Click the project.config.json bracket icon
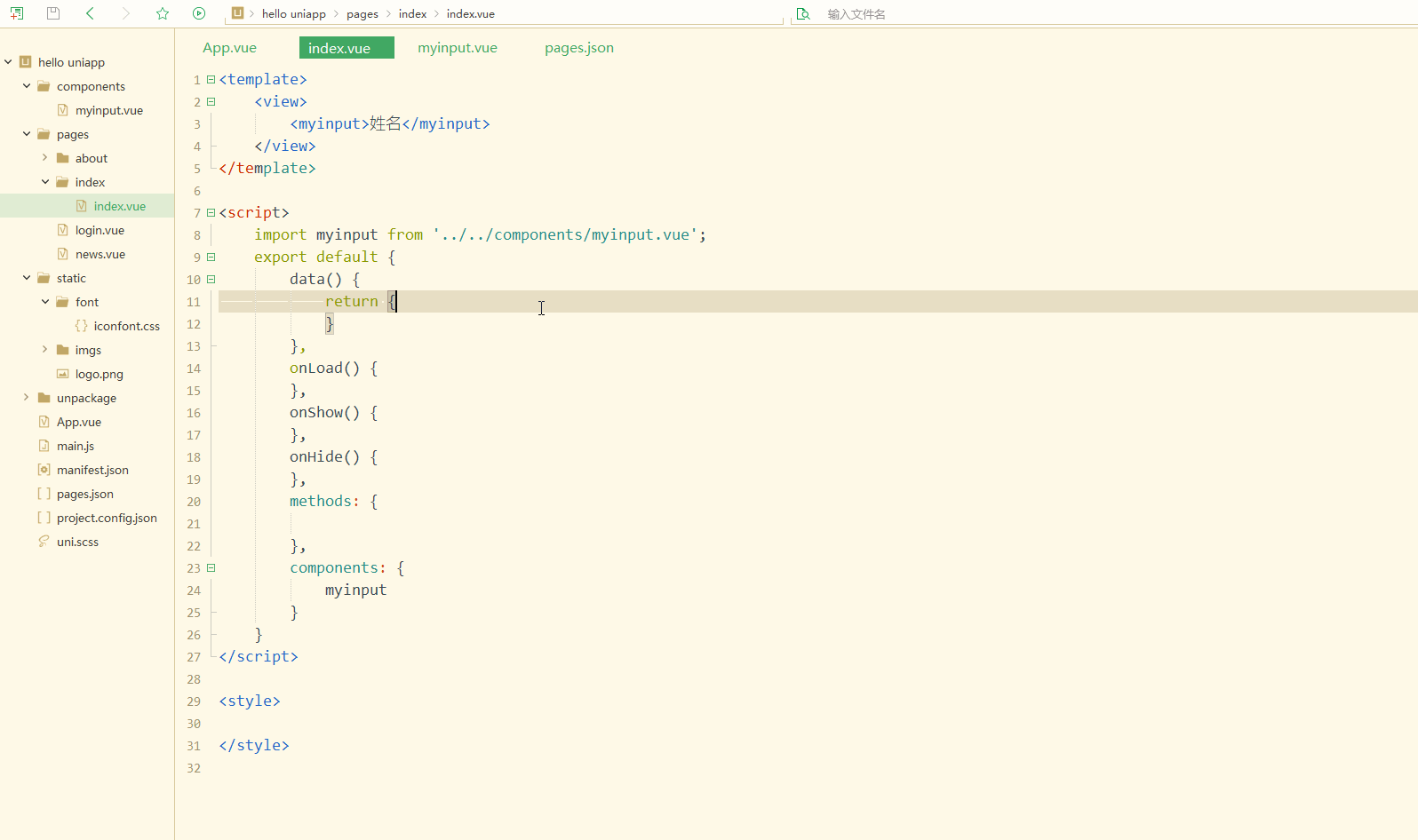This screenshot has width=1418, height=840. [44, 518]
